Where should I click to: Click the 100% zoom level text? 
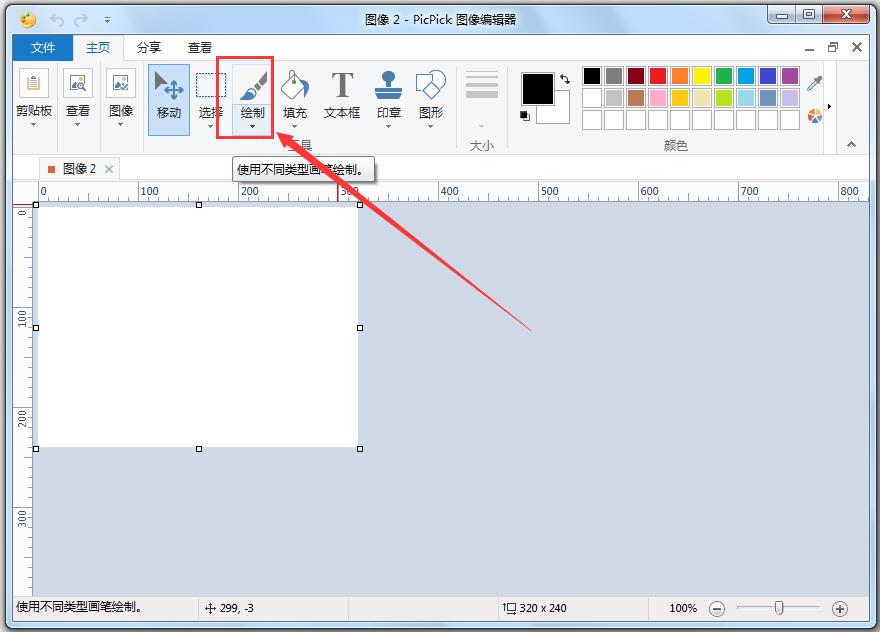pos(683,608)
